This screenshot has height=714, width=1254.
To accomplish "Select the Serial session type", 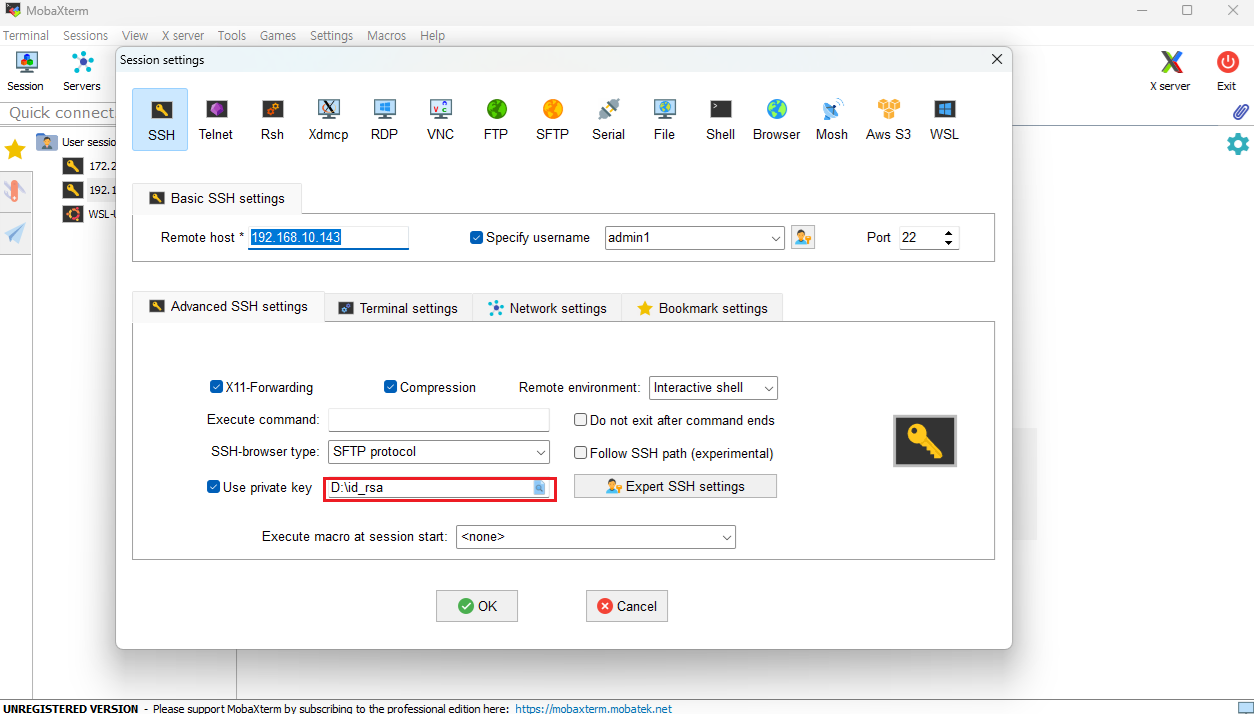I will coord(608,119).
